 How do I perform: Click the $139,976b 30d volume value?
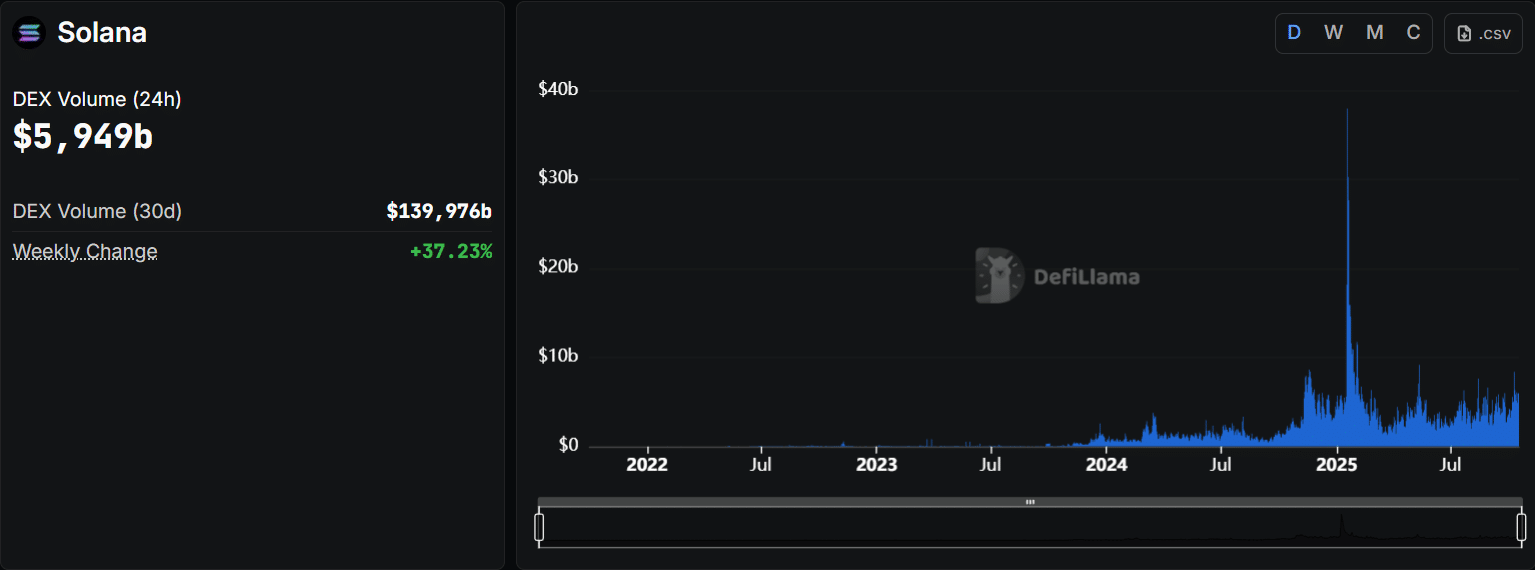(439, 211)
